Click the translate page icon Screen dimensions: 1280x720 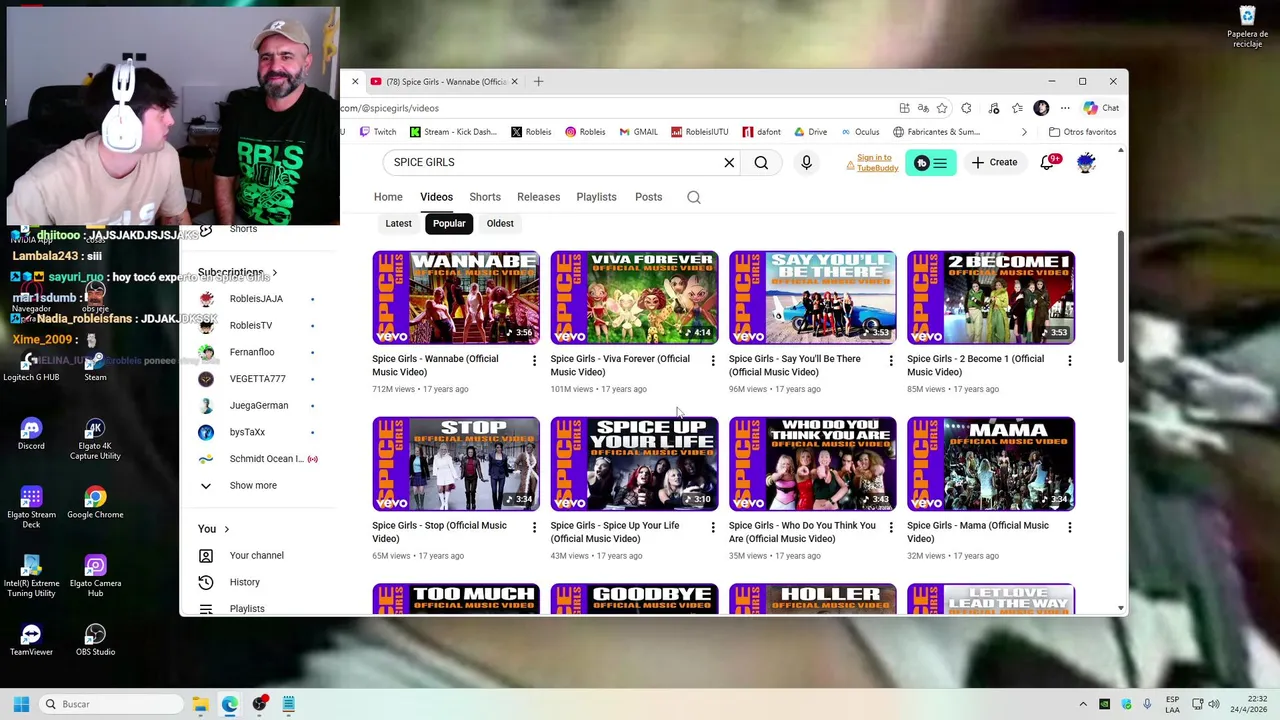pos(924,108)
